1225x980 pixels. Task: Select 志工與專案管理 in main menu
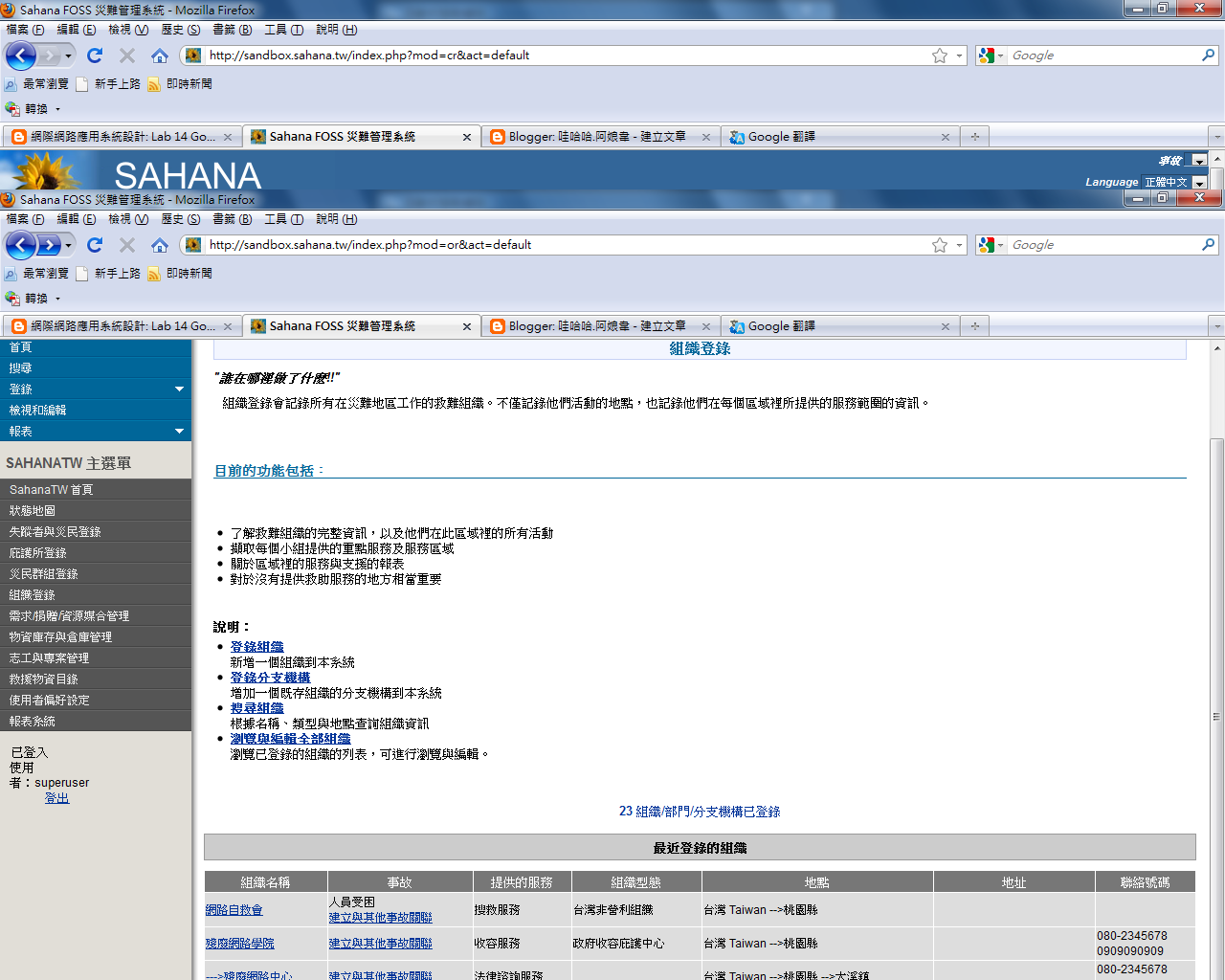point(96,658)
